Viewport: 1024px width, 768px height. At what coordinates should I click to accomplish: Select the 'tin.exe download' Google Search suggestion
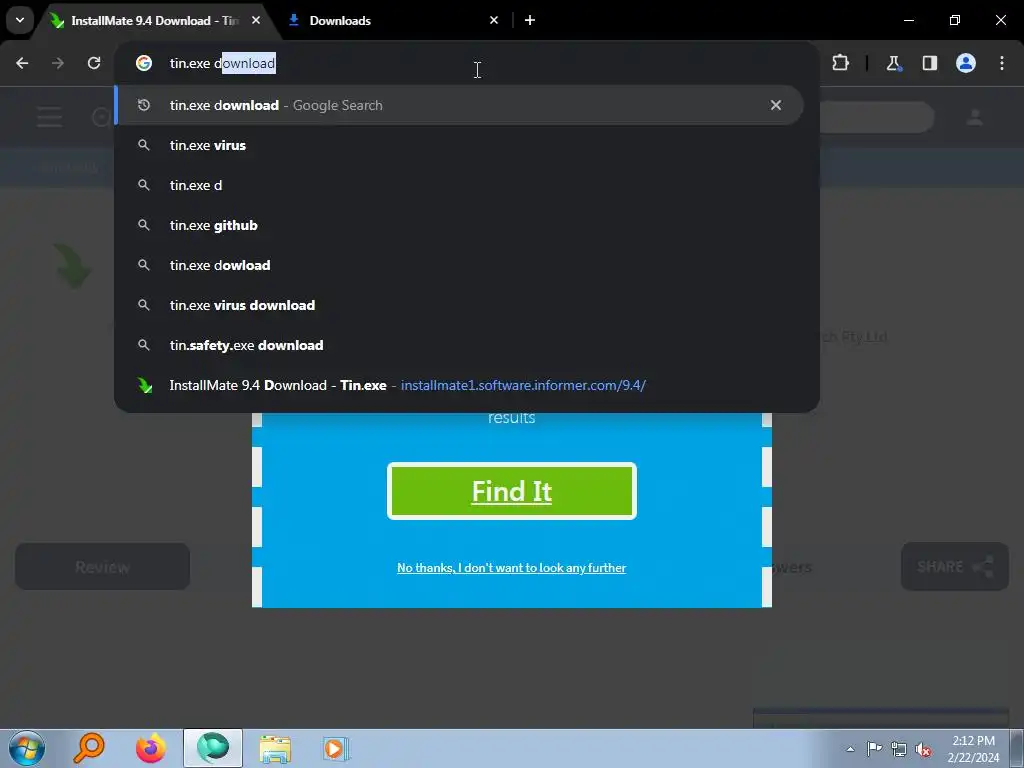click(458, 105)
